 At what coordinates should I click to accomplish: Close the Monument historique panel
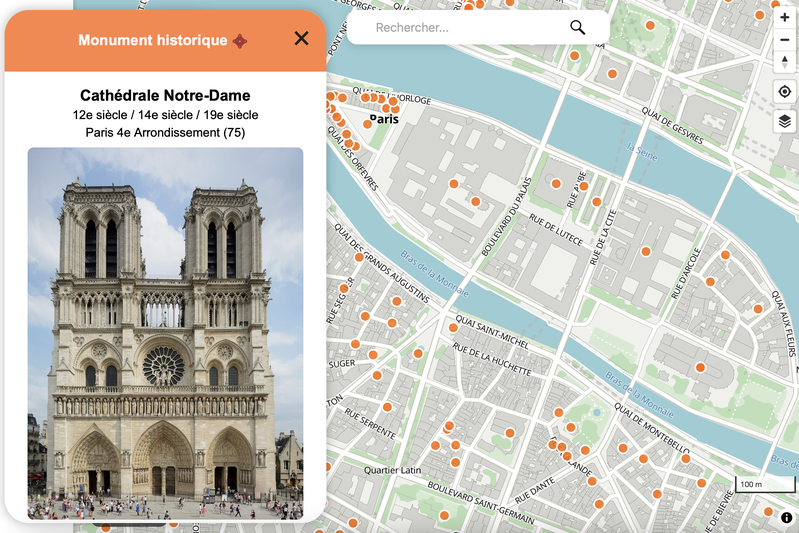(x=301, y=39)
